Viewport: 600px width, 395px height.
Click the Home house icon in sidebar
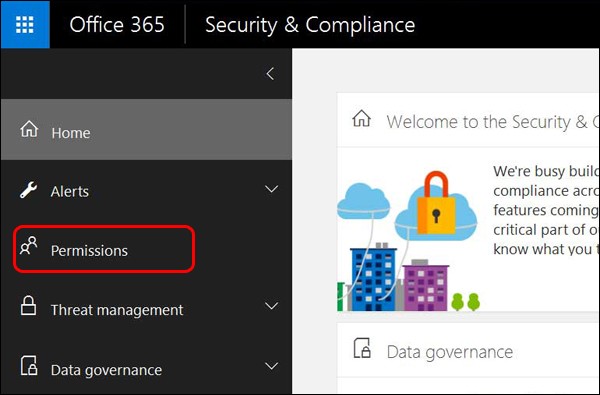29,129
